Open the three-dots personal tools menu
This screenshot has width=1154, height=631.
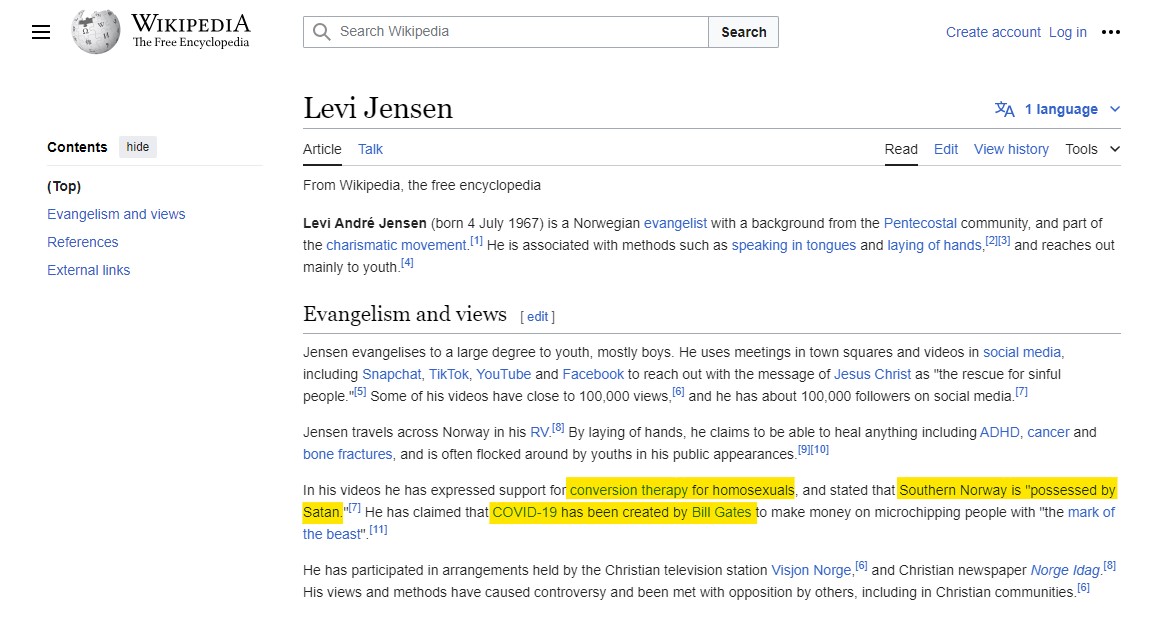(1111, 32)
